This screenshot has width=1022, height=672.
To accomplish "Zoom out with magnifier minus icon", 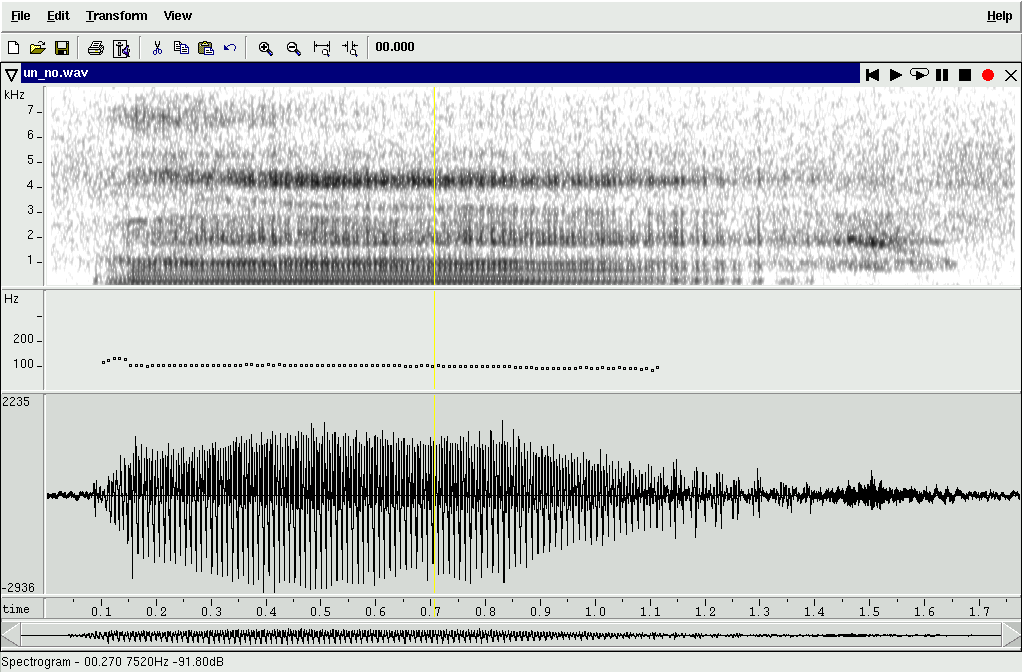I will click(293, 47).
